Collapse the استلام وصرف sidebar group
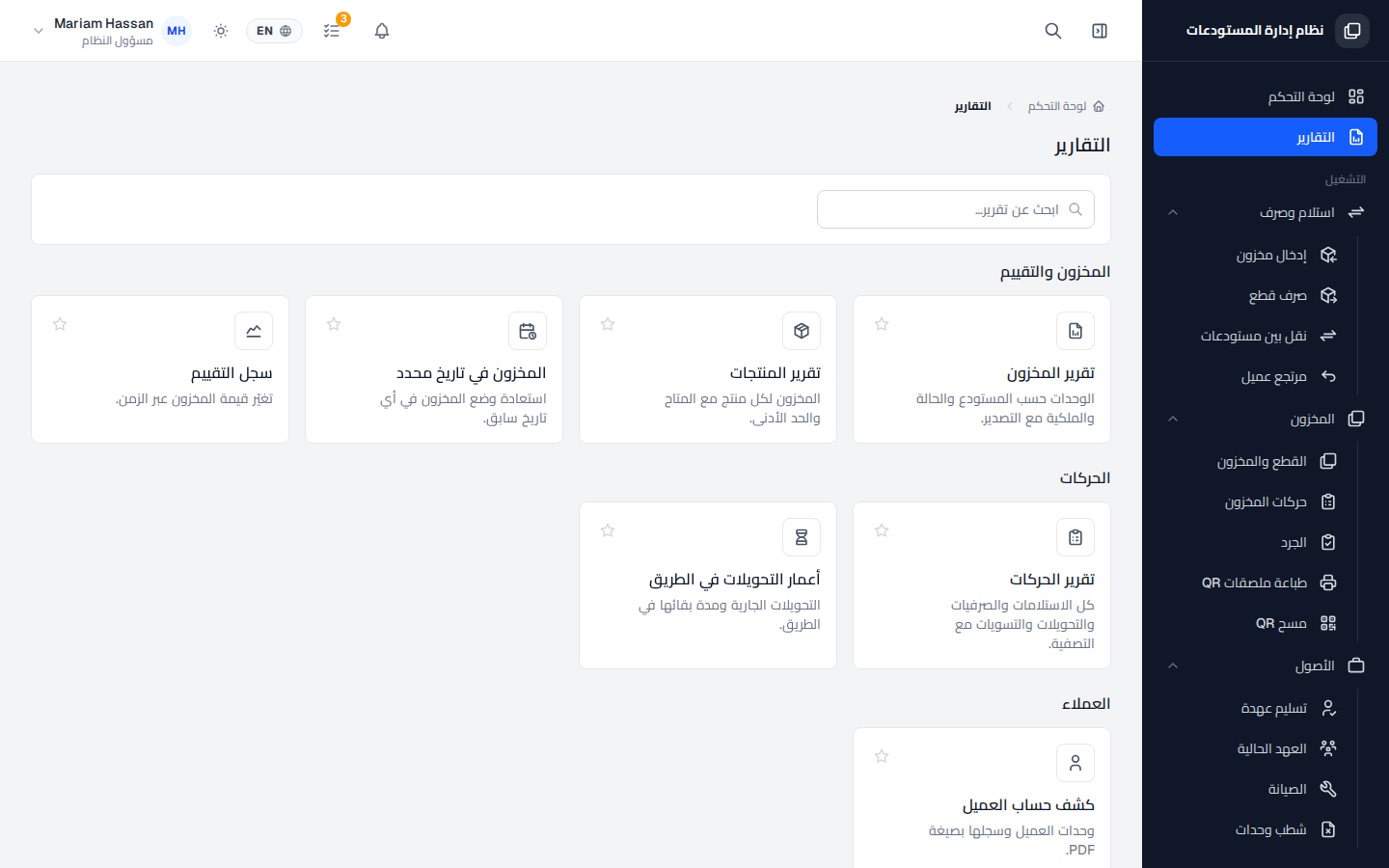 pos(1266,212)
